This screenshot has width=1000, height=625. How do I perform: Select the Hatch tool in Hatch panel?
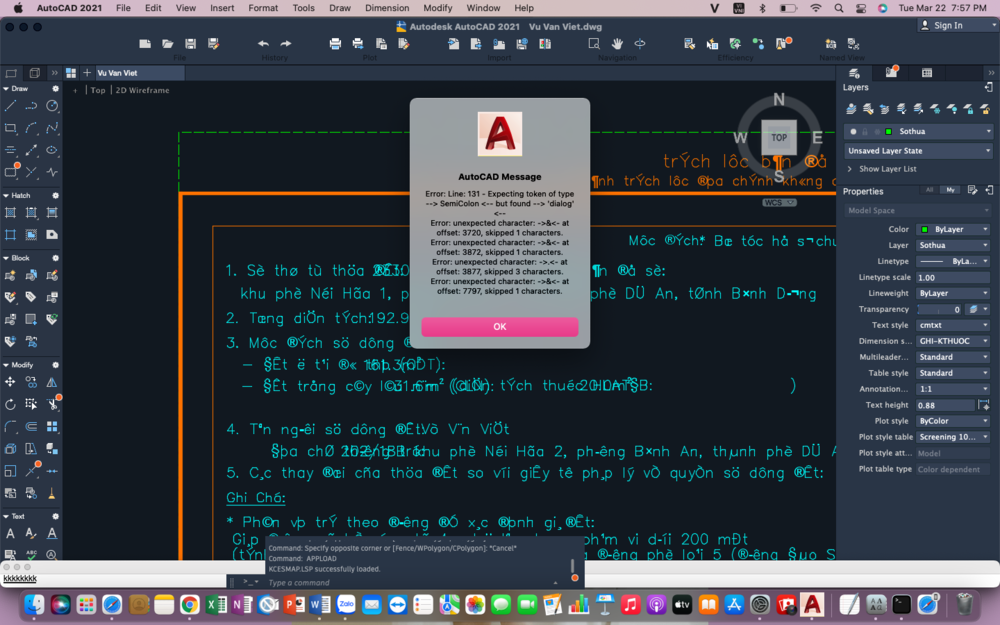[10, 213]
